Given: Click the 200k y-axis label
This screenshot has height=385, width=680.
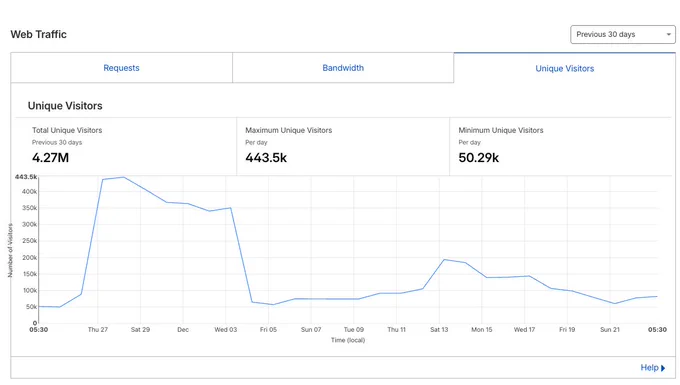Looking at the screenshot, I should (x=29, y=258).
